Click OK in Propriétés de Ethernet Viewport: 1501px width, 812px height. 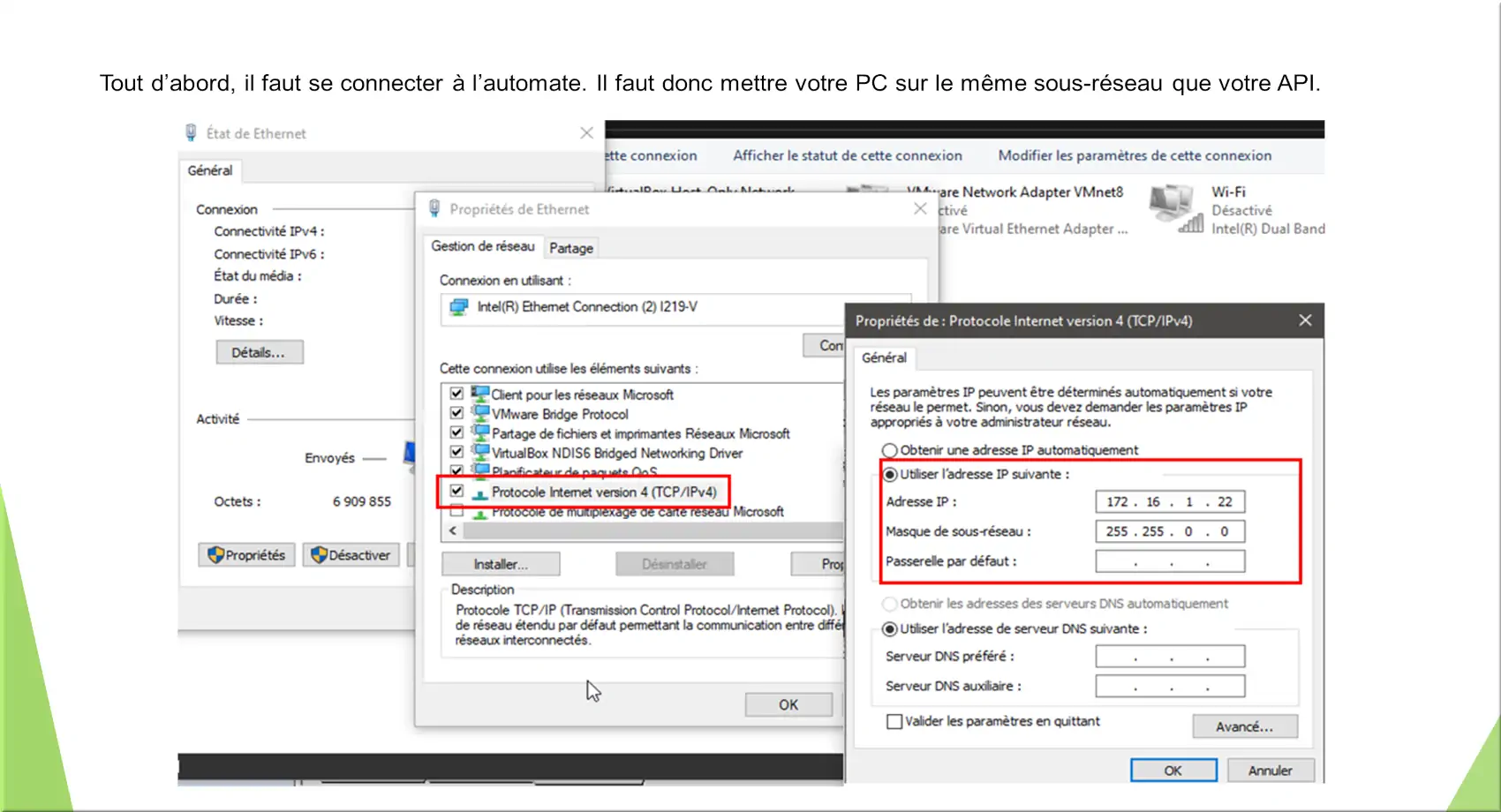click(788, 704)
